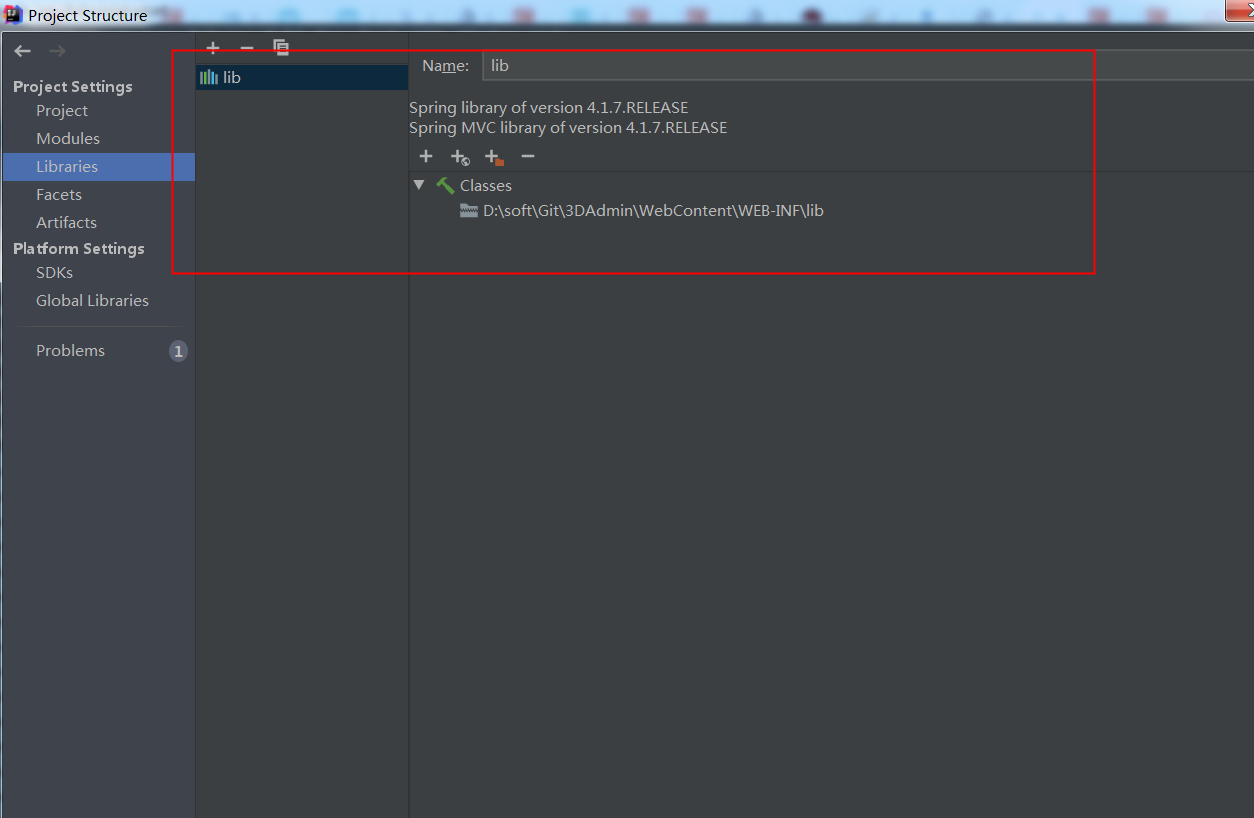Select Global Libraries in the sidebar
Image resolution: width=1254 pixels, height=818 pixels.
tap(92, 300)
